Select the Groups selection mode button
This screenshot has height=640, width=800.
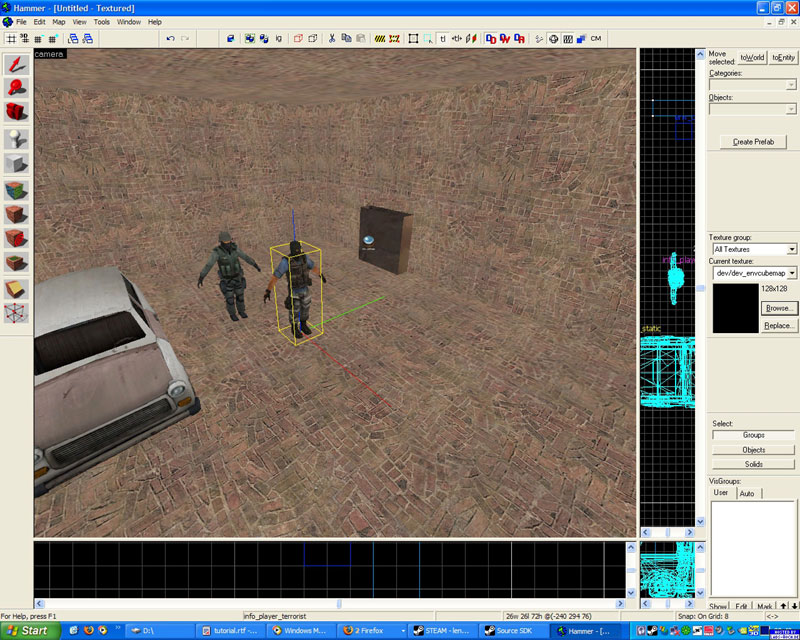(x=754, y=435)
